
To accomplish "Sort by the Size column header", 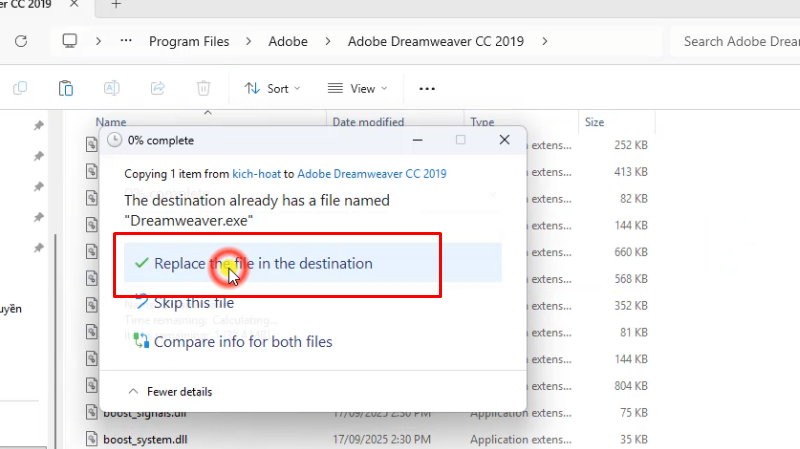I will (594, 122).
